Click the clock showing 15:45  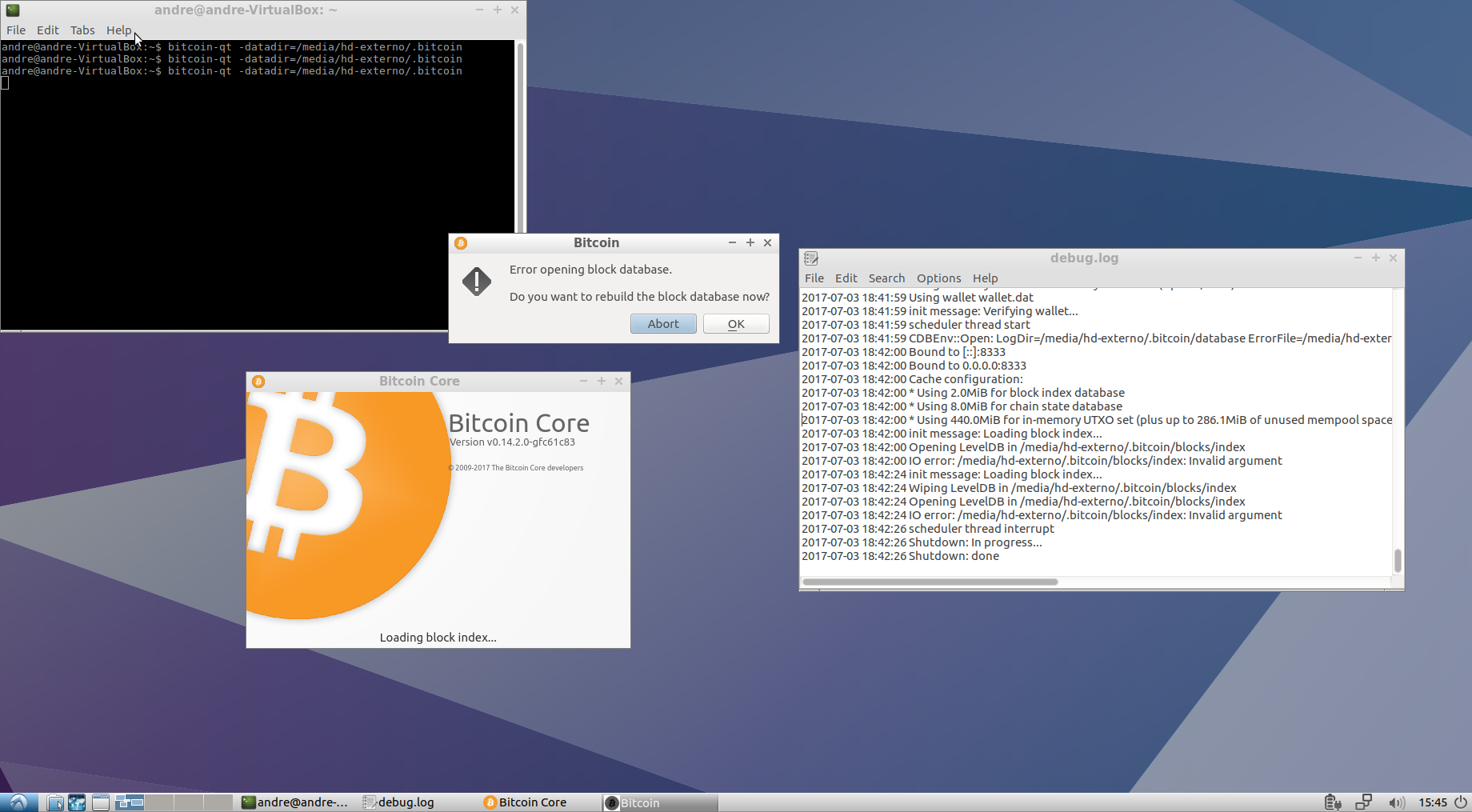point(1433,802)
